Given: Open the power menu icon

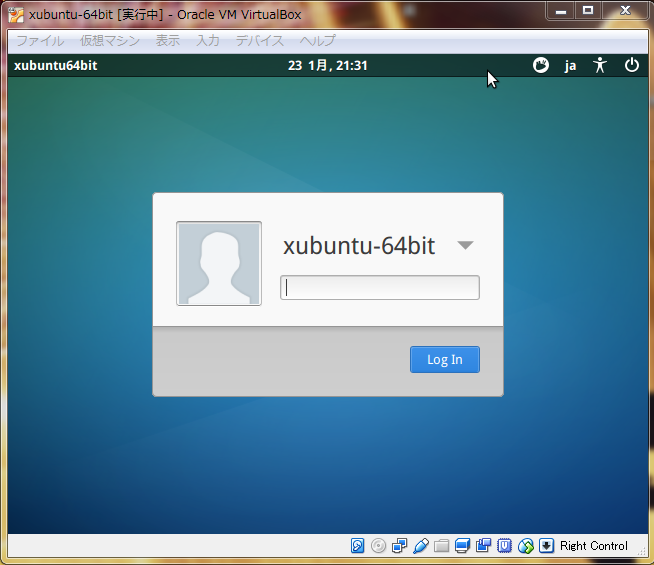Looking at the screenshot, I should [x=631, y=65].
